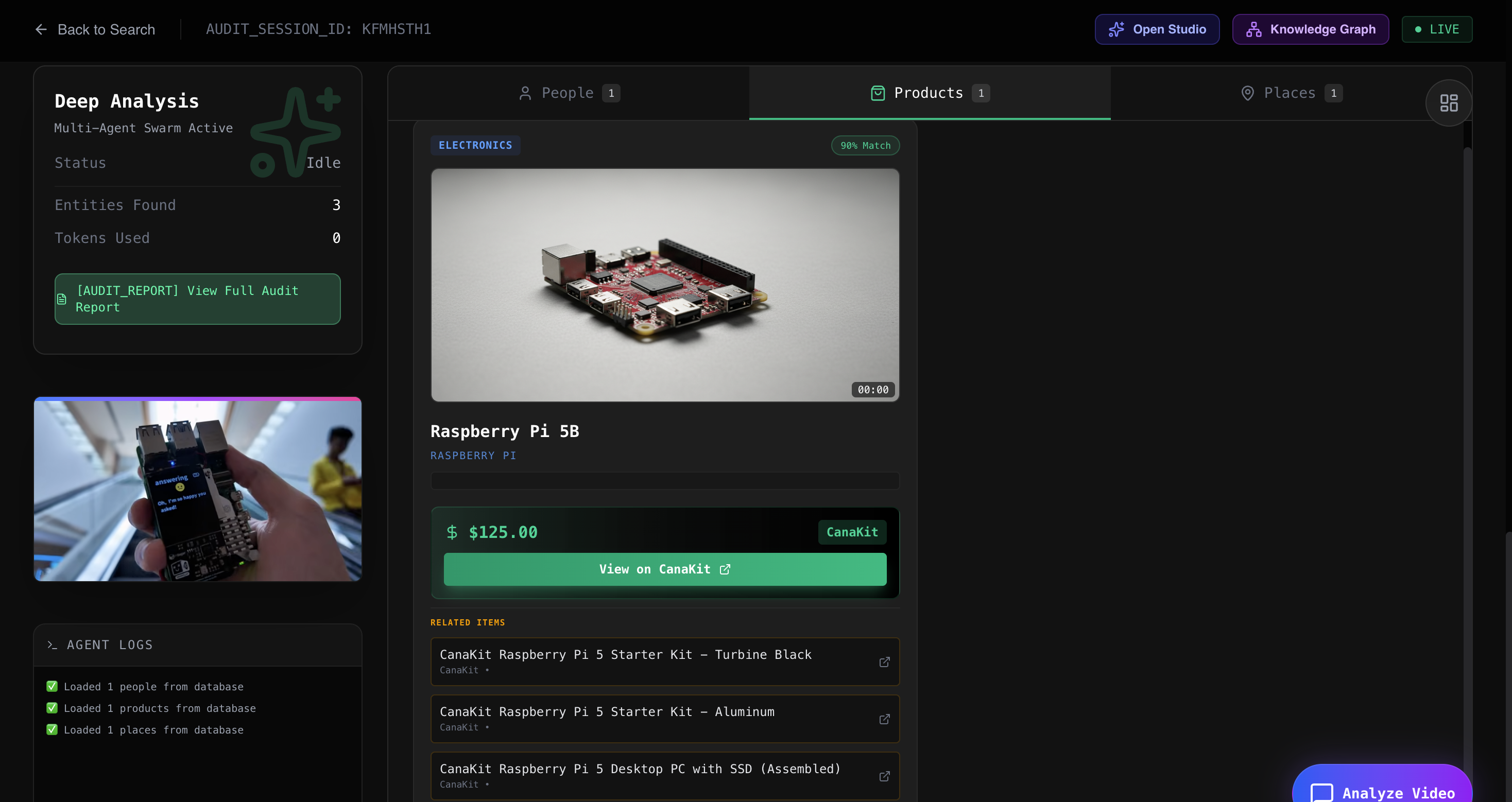Click the Agent Logs terminal icon
The image size is (1512, 802).
pyautogui.click(x=52, y=645)
